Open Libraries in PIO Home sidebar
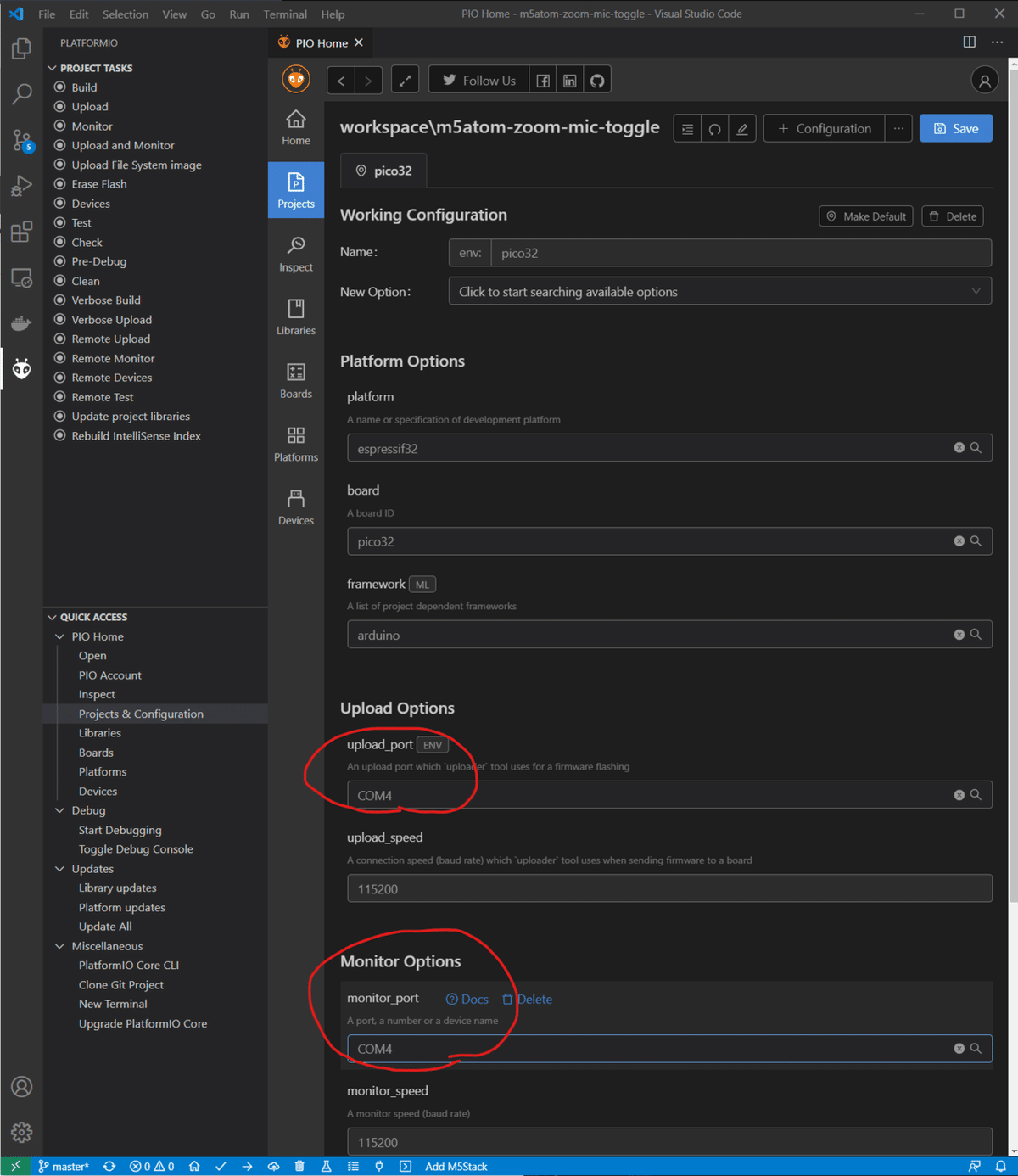 (x=296, y=318)
